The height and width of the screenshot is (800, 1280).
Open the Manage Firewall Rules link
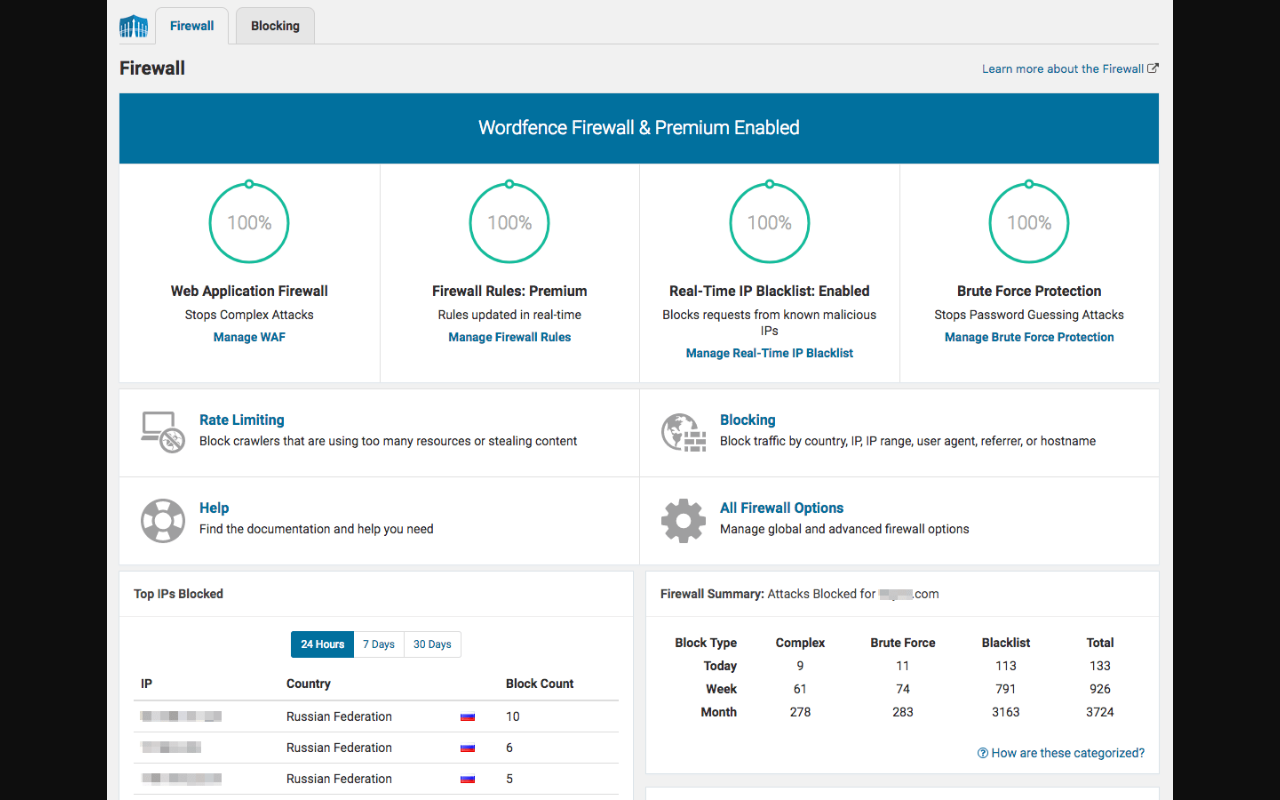(510, 337)
